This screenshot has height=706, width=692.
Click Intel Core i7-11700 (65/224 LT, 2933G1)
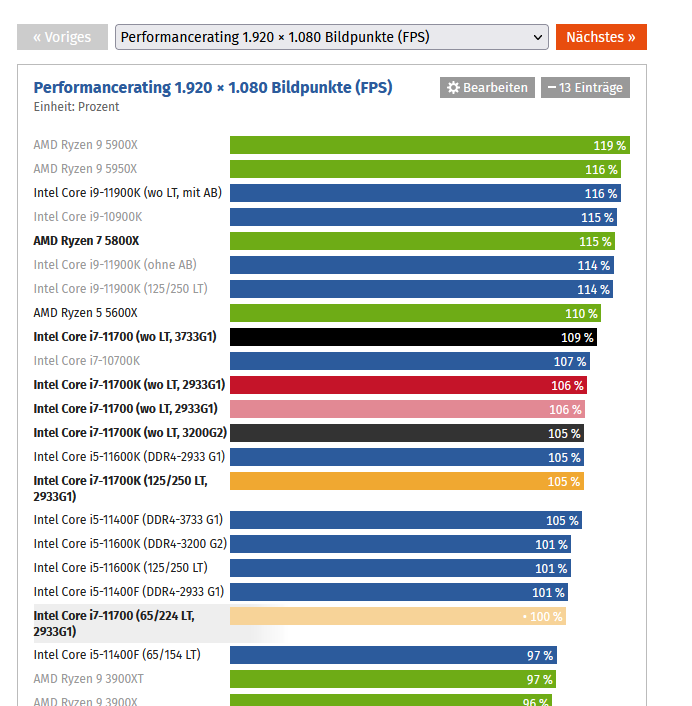tap(114, 624)
